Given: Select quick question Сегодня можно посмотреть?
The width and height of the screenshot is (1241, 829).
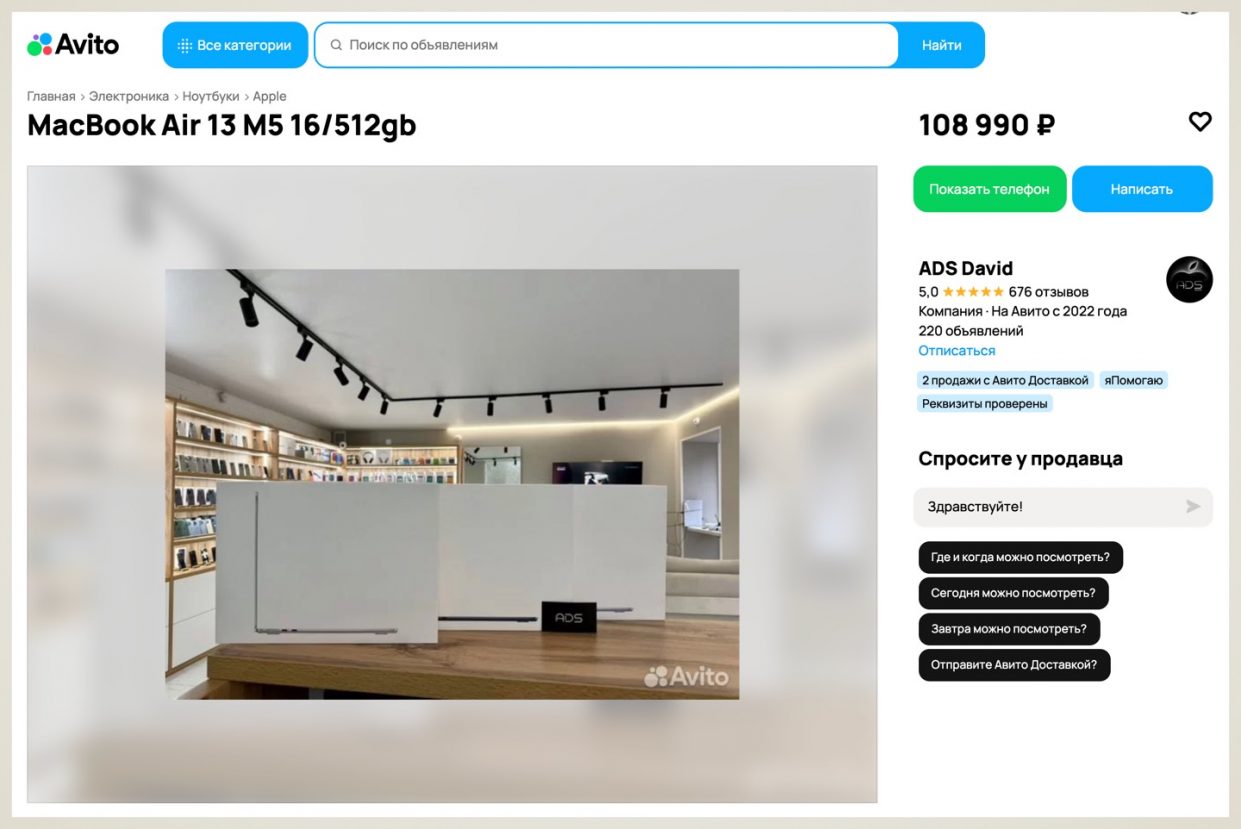Looking at the screenshot, I should point(1013,593).
